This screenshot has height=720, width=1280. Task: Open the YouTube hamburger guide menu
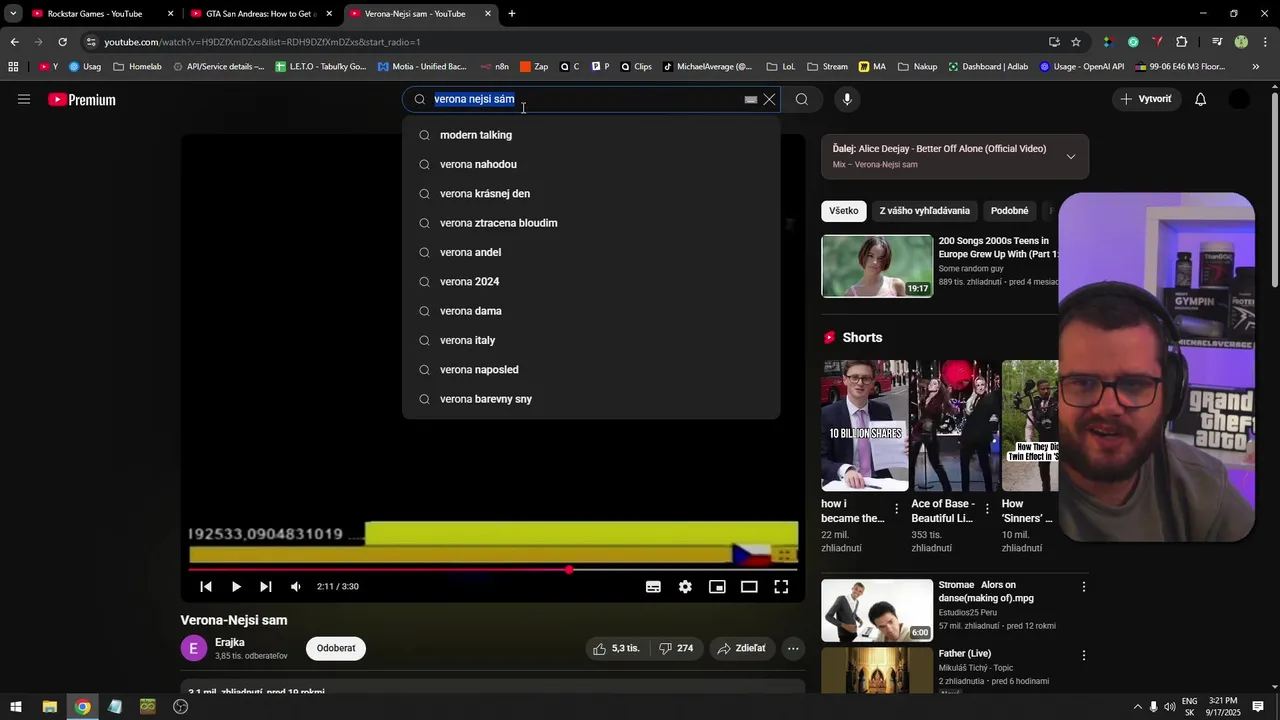pos(24,99)
